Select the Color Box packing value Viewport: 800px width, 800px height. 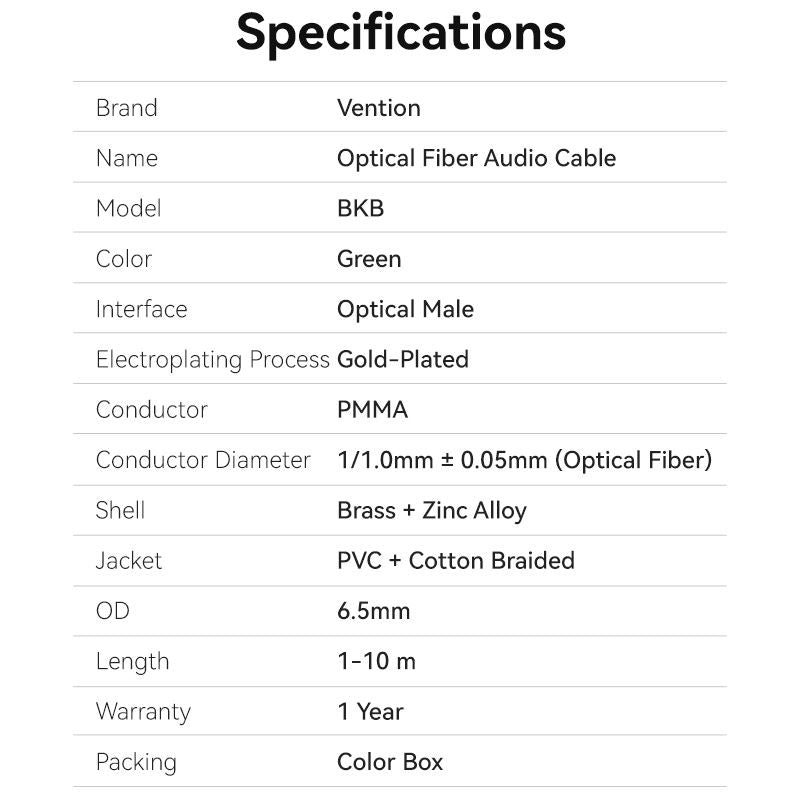pos(389,762)
